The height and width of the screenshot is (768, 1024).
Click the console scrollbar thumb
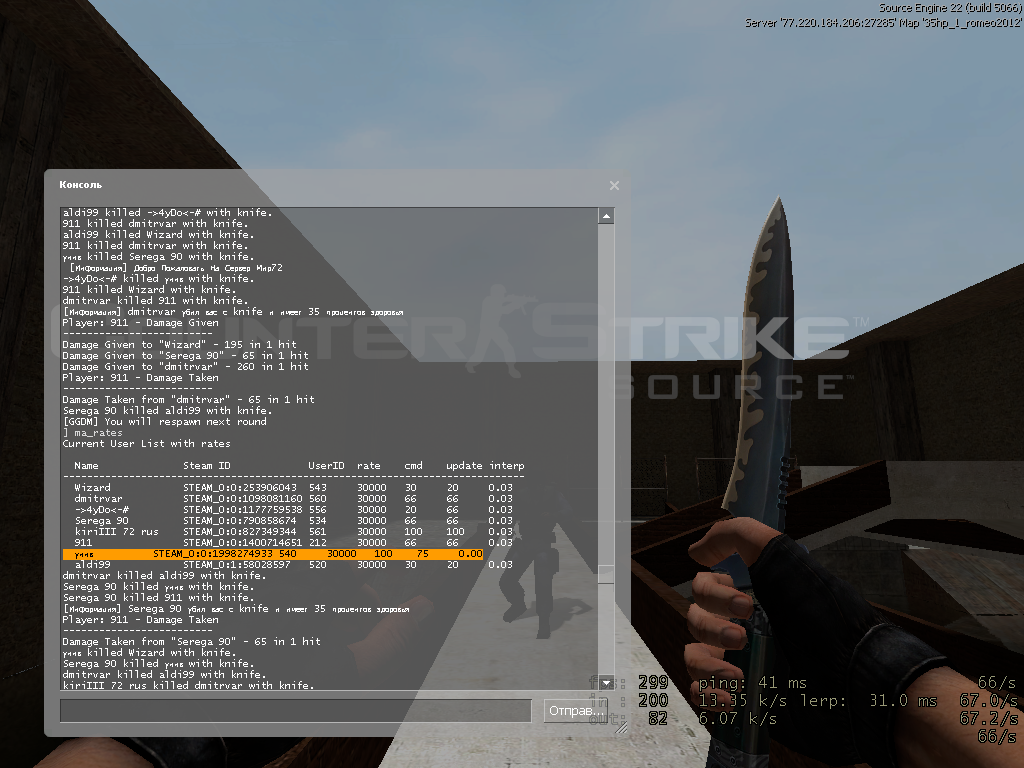(x=606, y=574)
